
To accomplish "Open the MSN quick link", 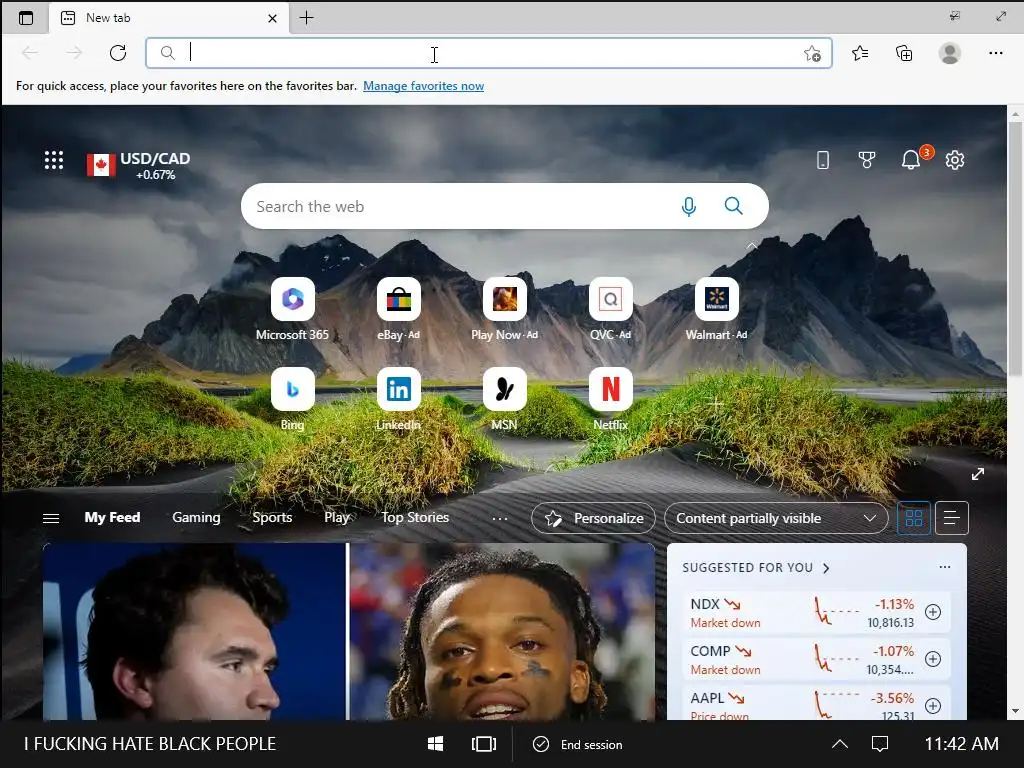I will pos(504,399).
